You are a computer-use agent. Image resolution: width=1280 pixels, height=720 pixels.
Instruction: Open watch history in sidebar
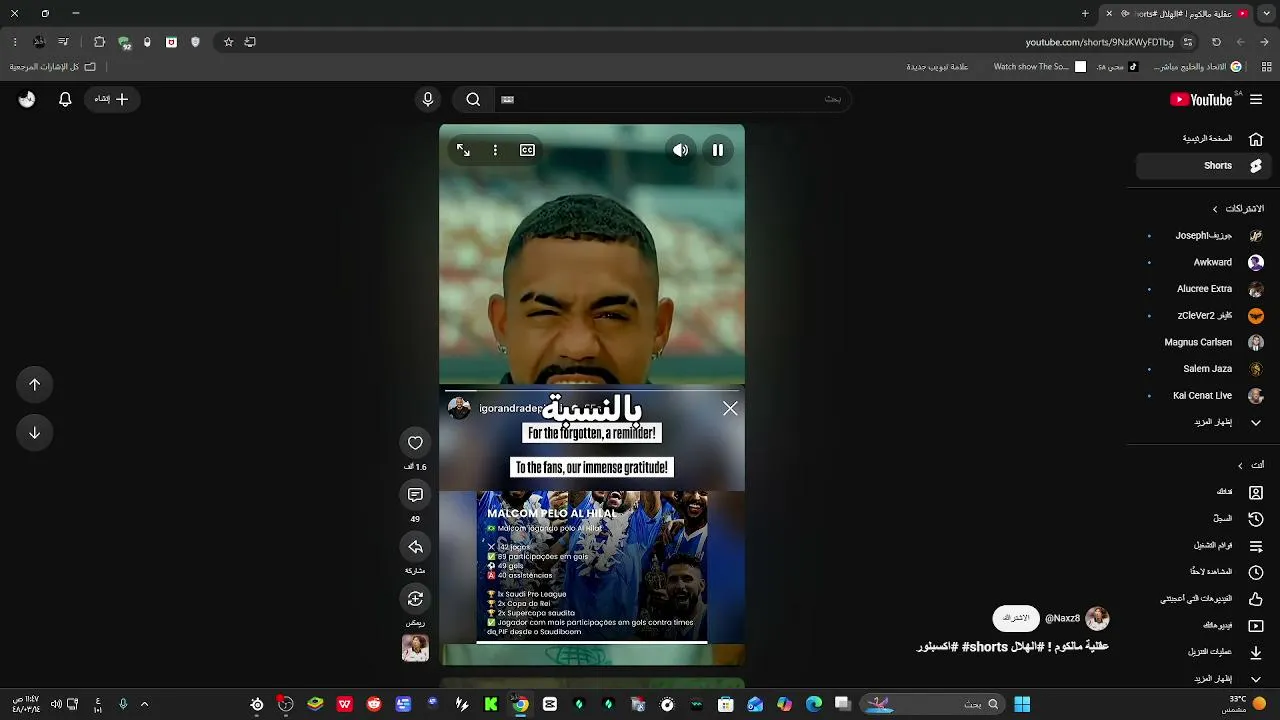1202,519
